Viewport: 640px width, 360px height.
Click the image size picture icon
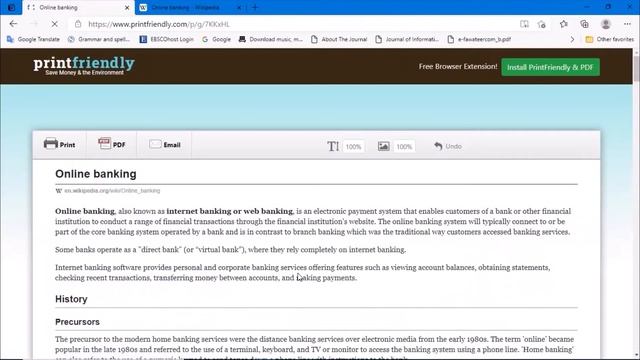[x=384, y=146]
